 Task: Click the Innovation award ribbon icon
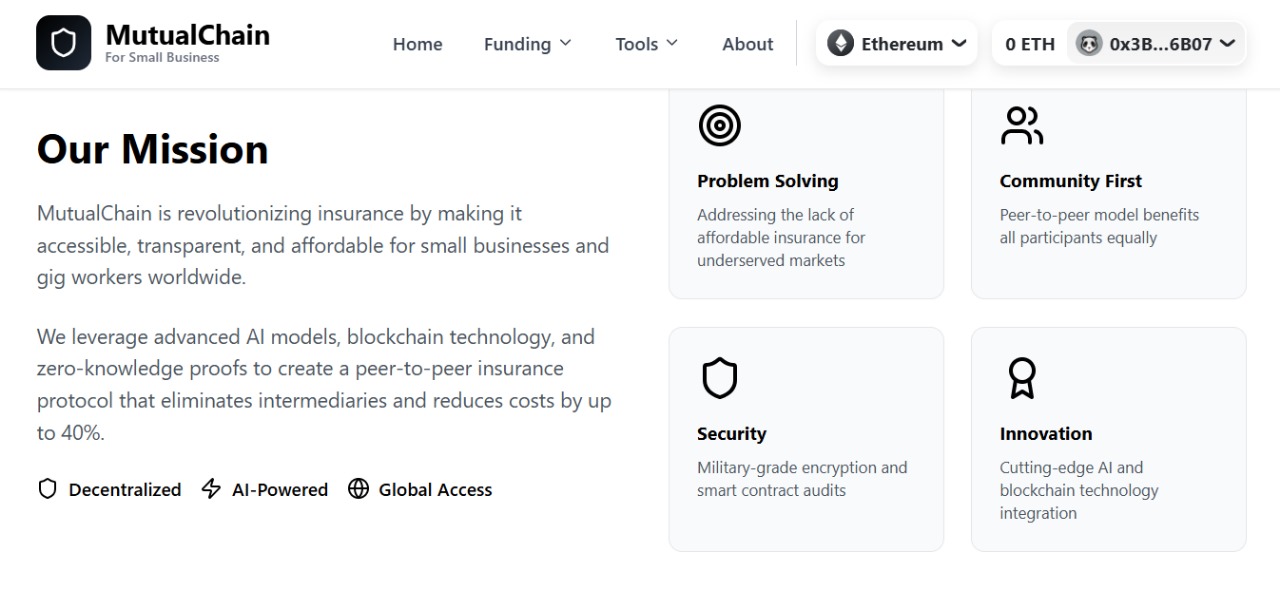tap(1021, 379)
